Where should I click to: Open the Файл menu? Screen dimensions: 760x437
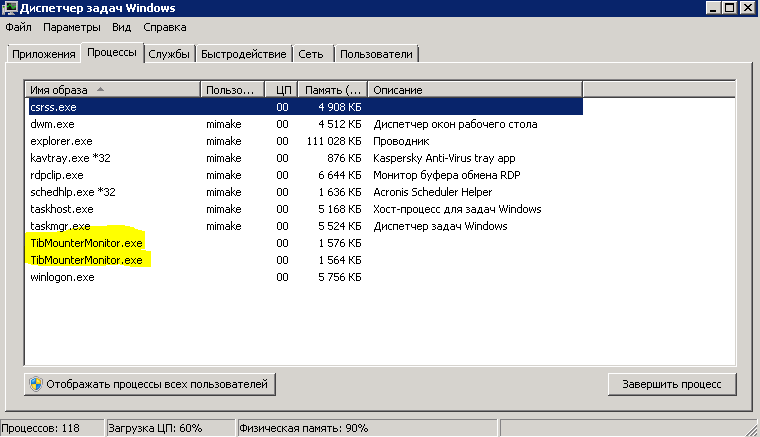pyautogui.click(x=18, y=27)
